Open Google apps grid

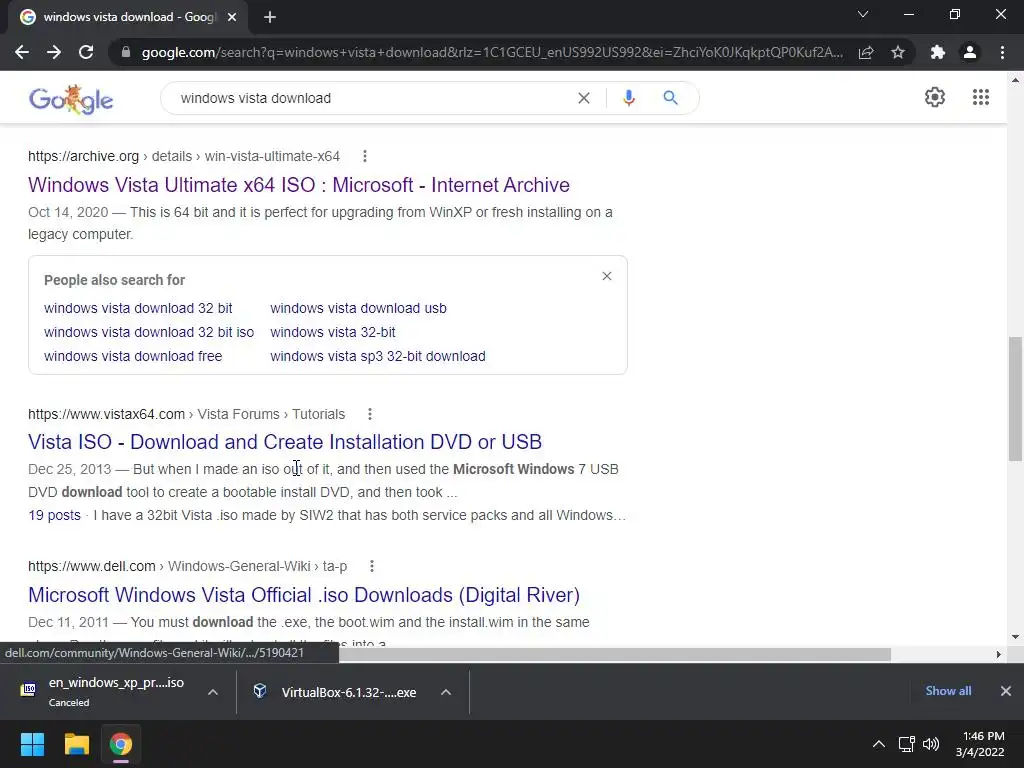coord(980,97)
